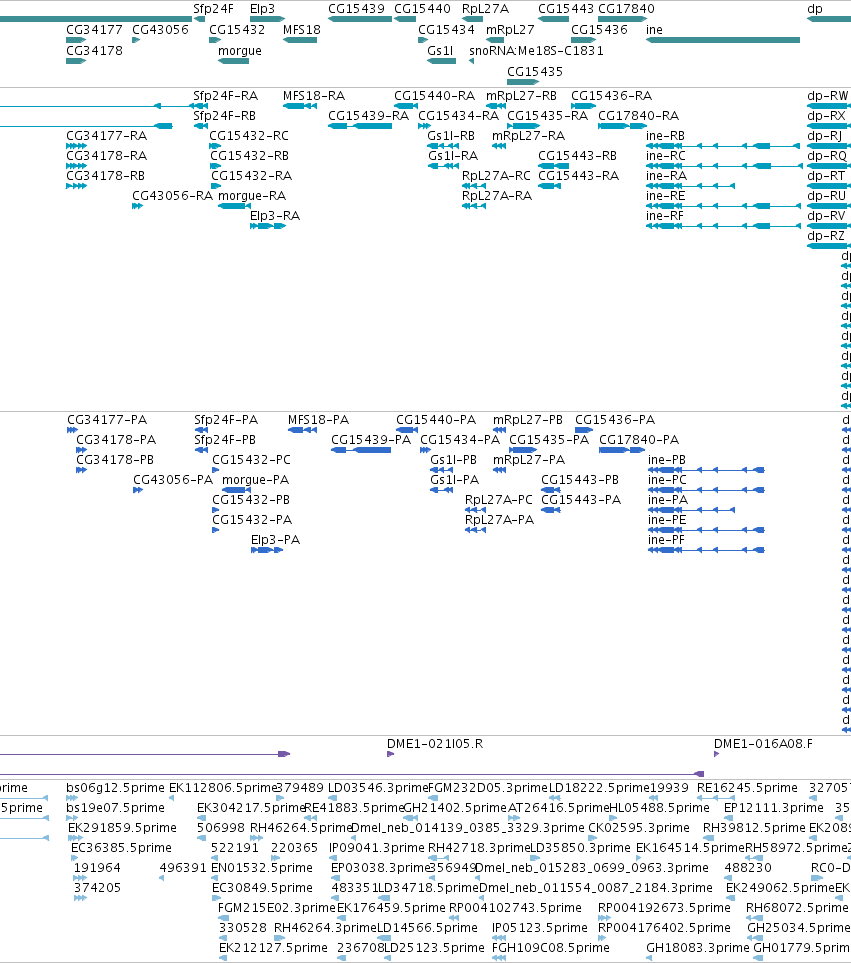Select transcript Gs1l-RB
The height and width of the screenshot is (963, 851).
pyautogui.click(x=451, y=136)
